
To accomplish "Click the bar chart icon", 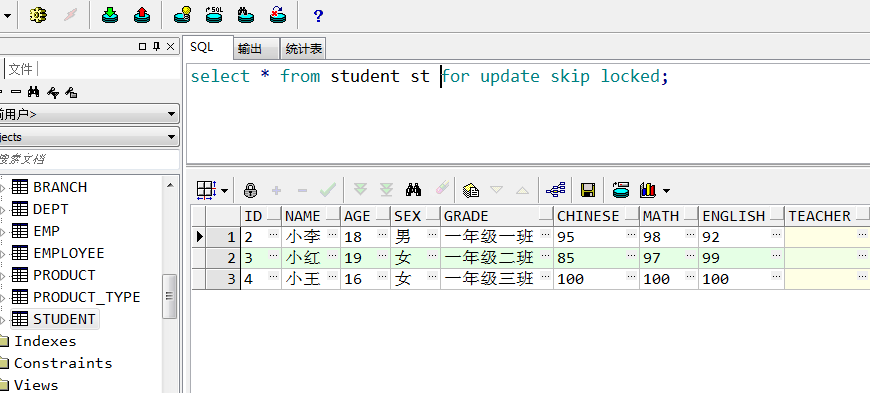I will pyautogui.click(x=648, y=190).
